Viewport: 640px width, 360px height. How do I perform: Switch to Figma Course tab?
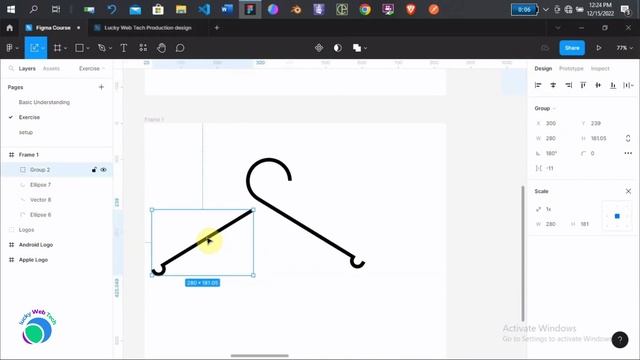(x=53, y=28)
